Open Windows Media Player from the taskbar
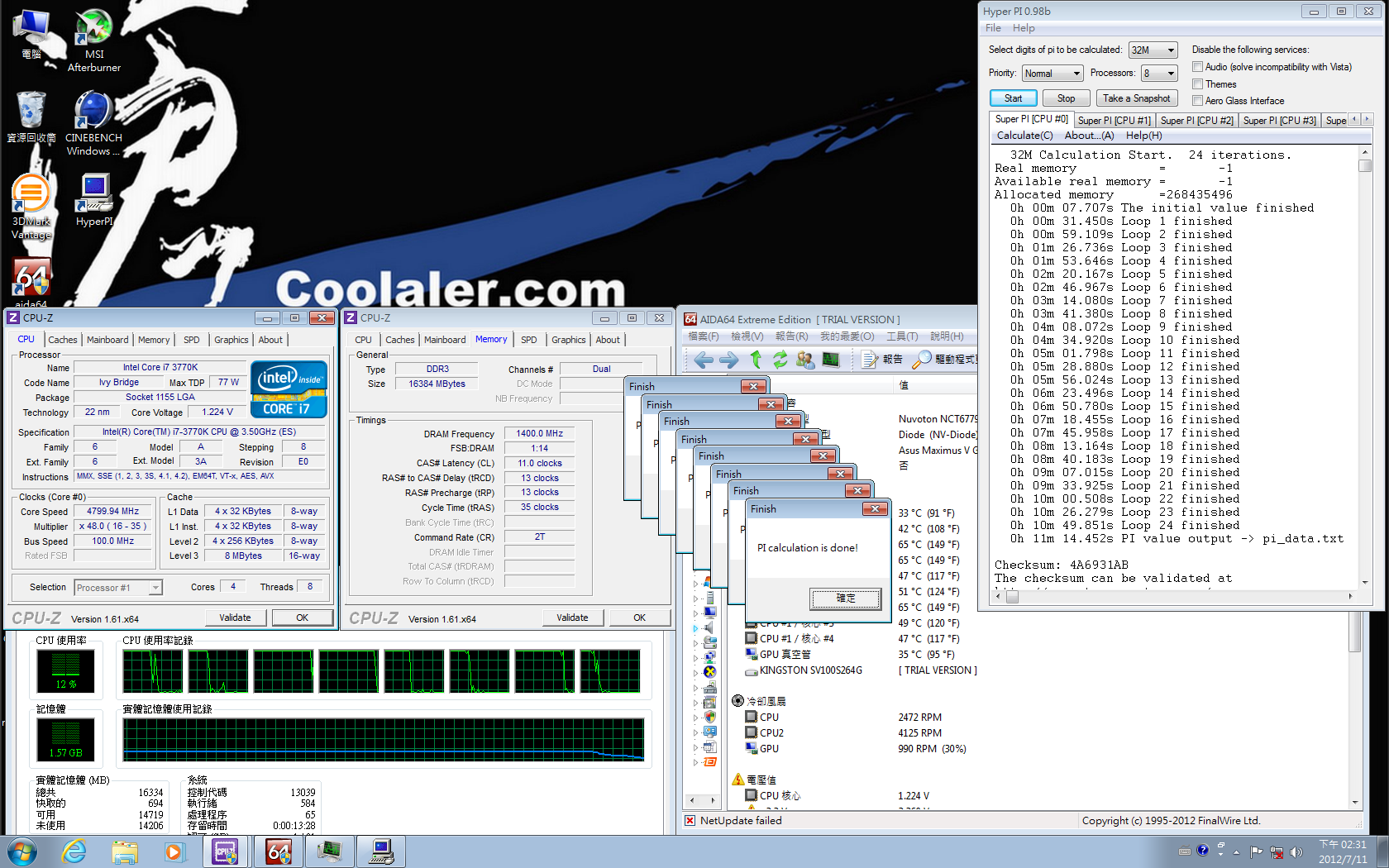This screenshot has height=868, width=1389. (174, 851)
